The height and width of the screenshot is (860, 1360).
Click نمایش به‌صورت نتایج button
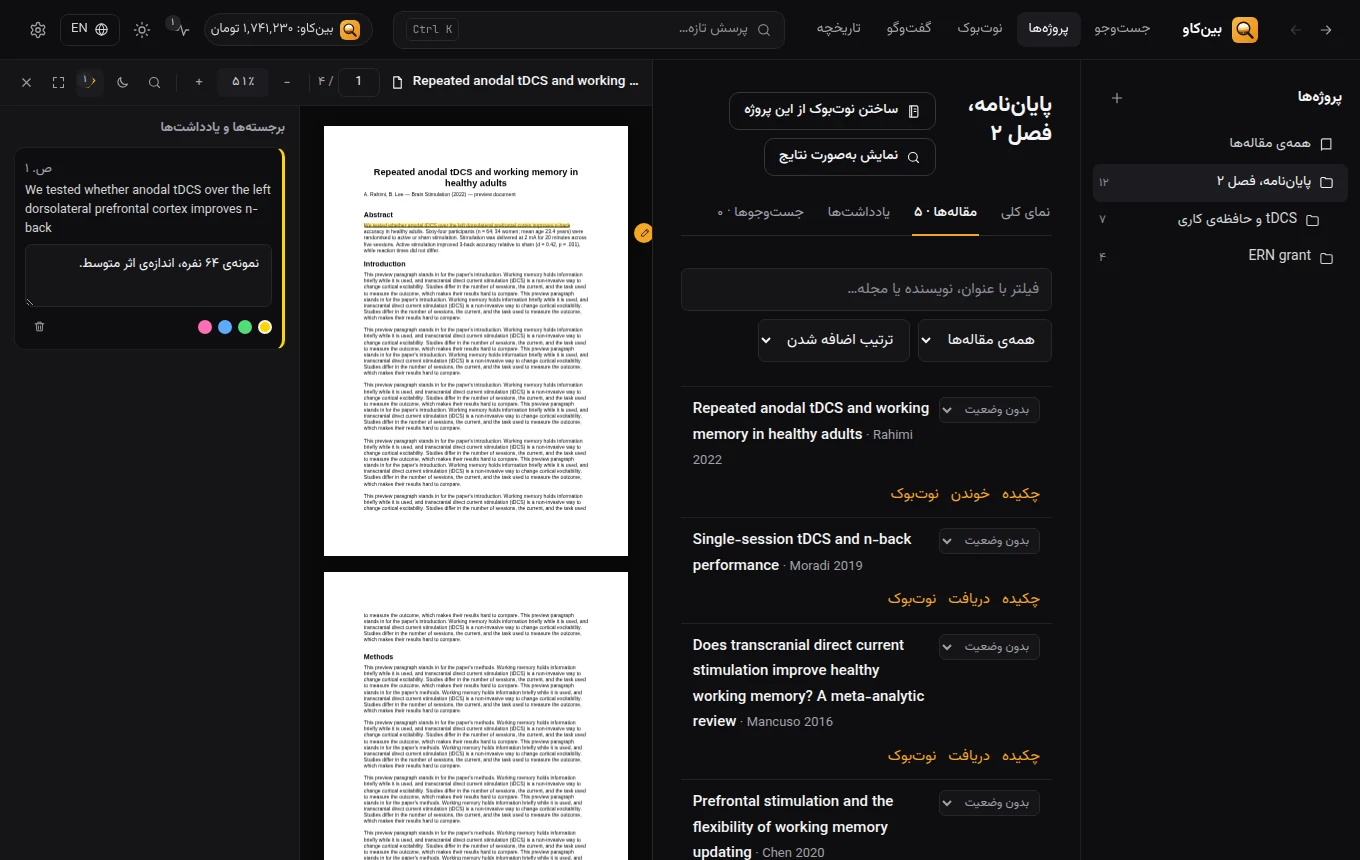click(850, 157)
